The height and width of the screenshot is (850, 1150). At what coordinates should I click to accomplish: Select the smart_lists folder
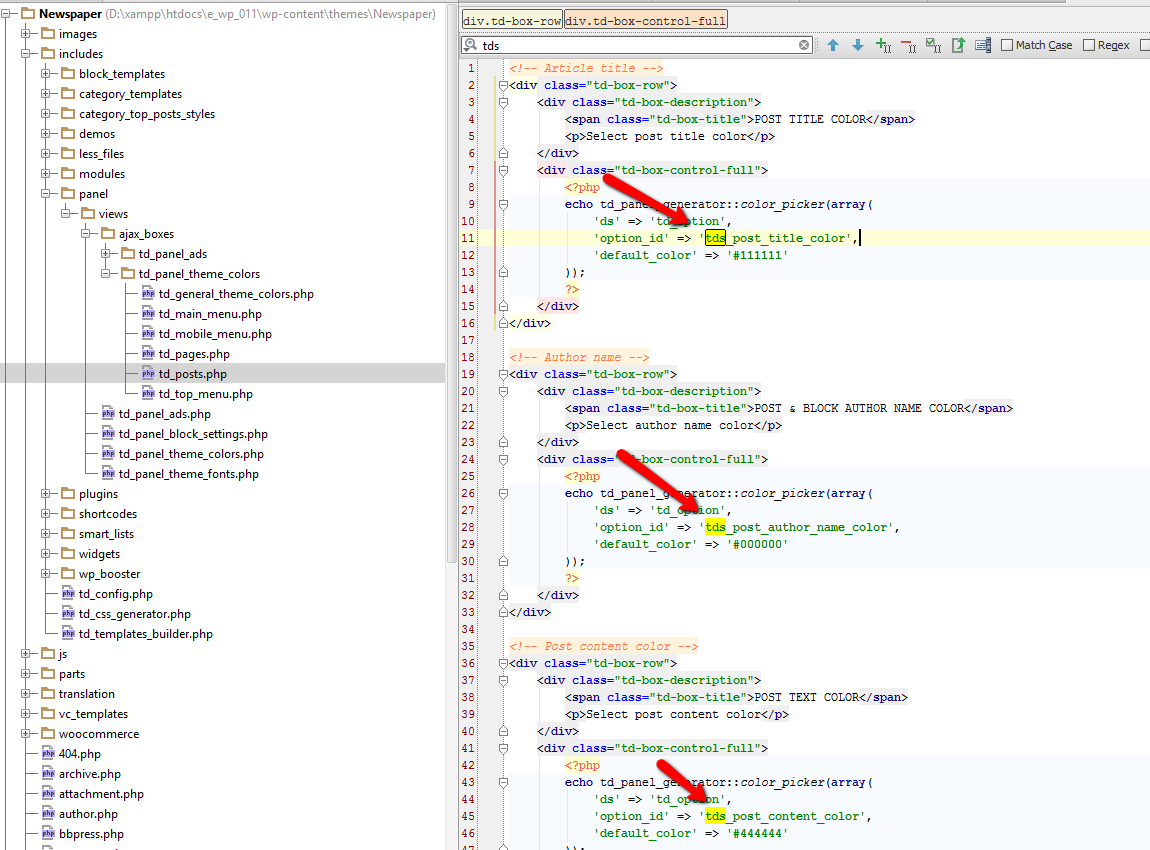click(x=106, y=534)
